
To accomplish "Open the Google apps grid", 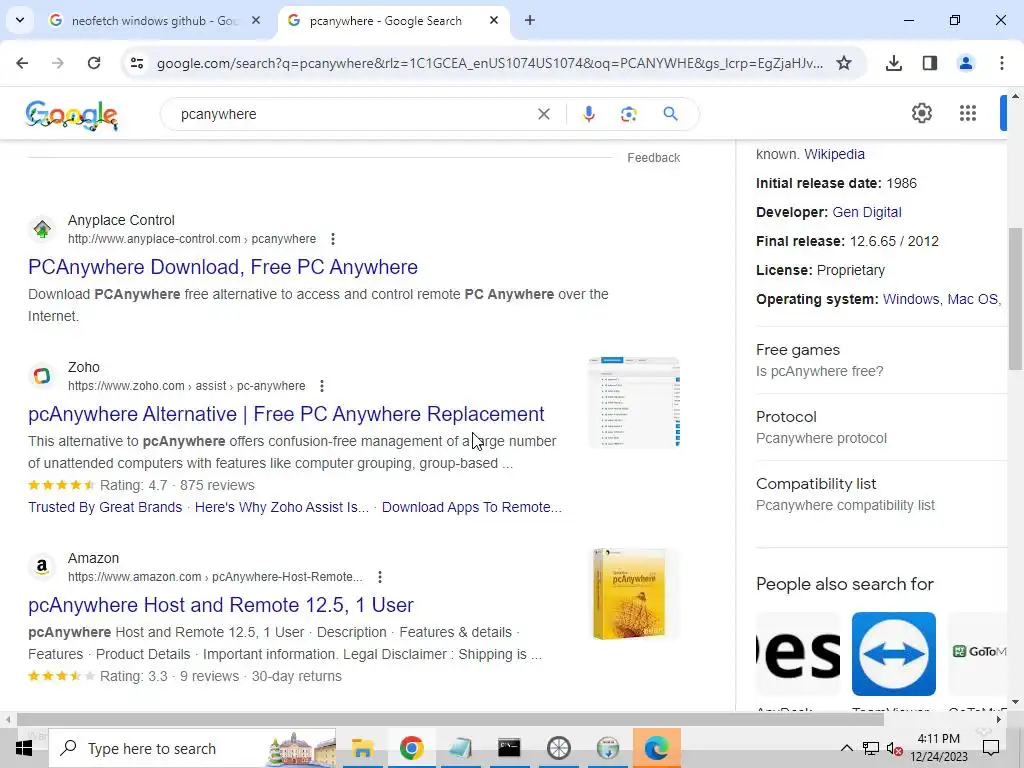I will point(968,113).
